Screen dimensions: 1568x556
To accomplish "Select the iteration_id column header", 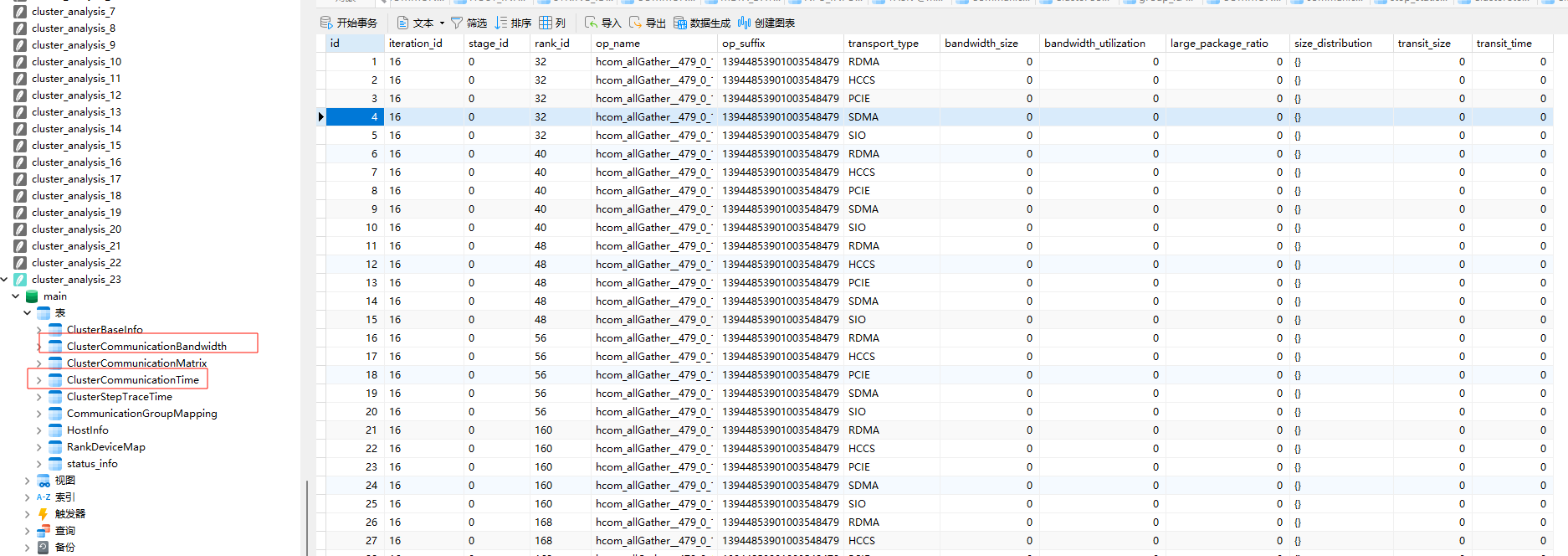I will coord(424,43).
